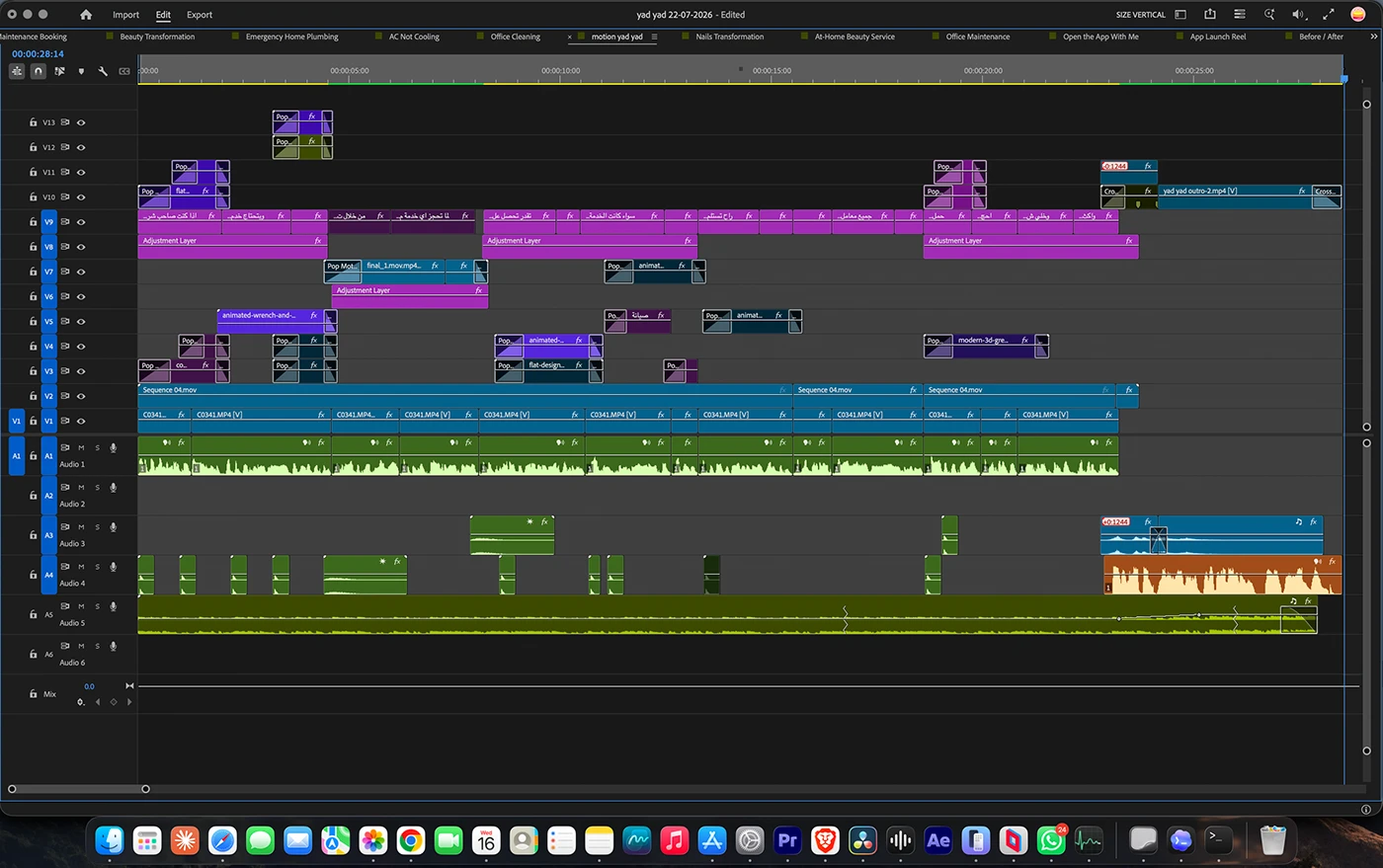This screenshot has width=1383, height=868.
Task: Open the Progress Dashboard list icon
Action: click(1240, 15)
